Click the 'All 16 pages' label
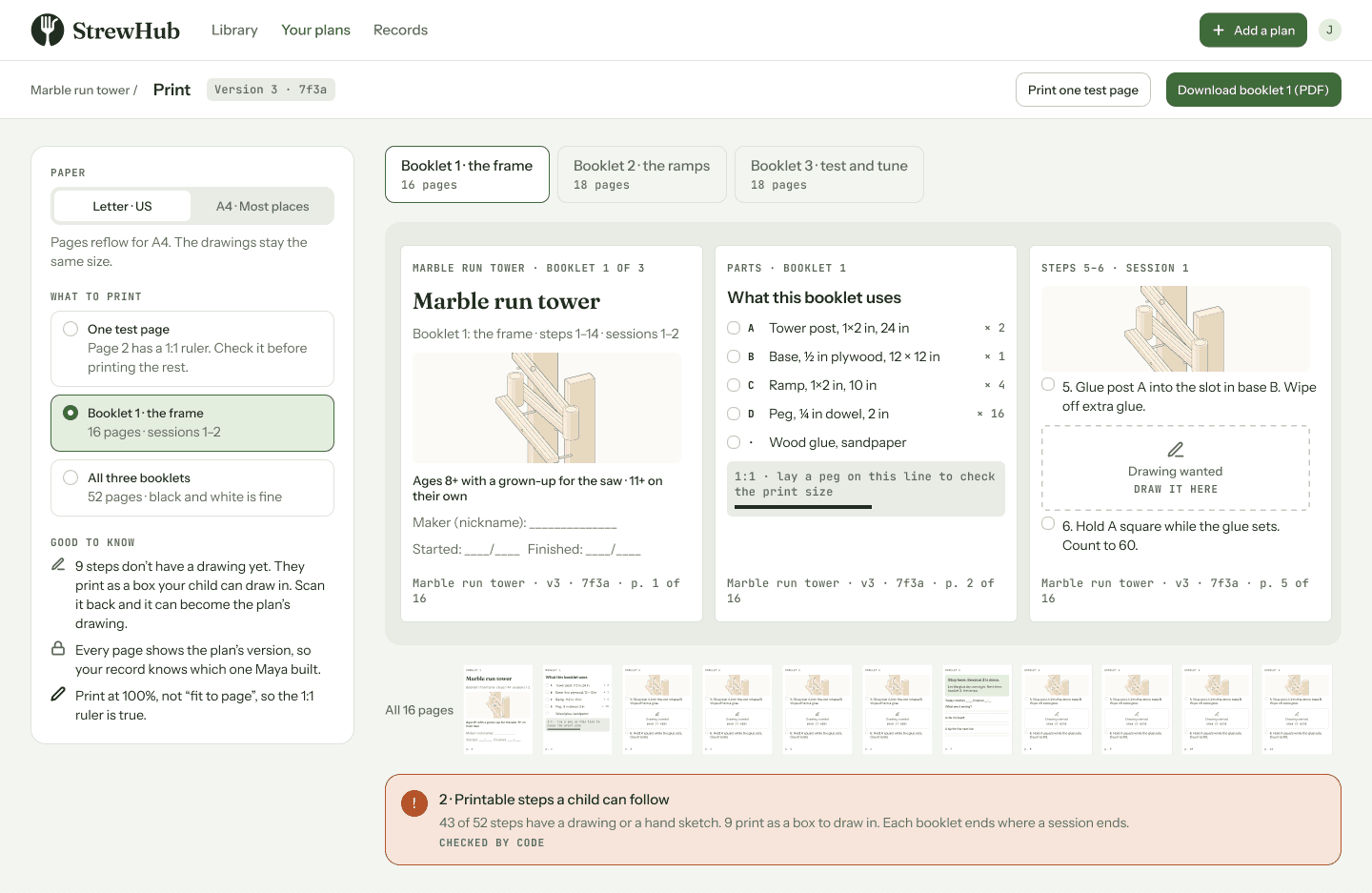The height and width of the screenshot is (893, 1372). click(x=419, y=710)
